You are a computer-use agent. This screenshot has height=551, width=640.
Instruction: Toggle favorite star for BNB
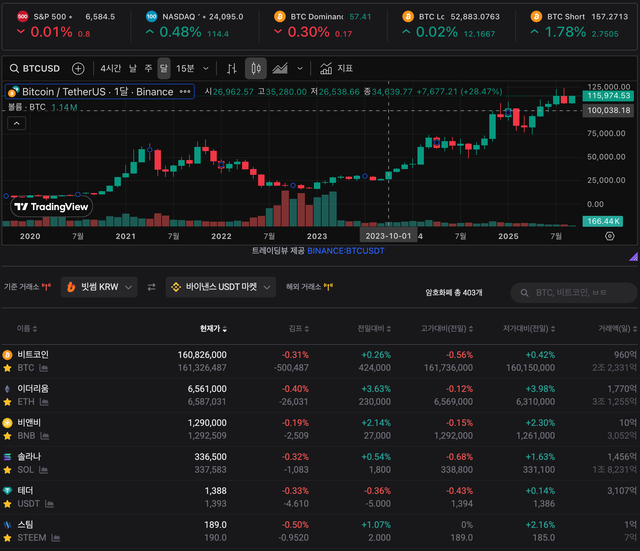click(x=7, y=436)
